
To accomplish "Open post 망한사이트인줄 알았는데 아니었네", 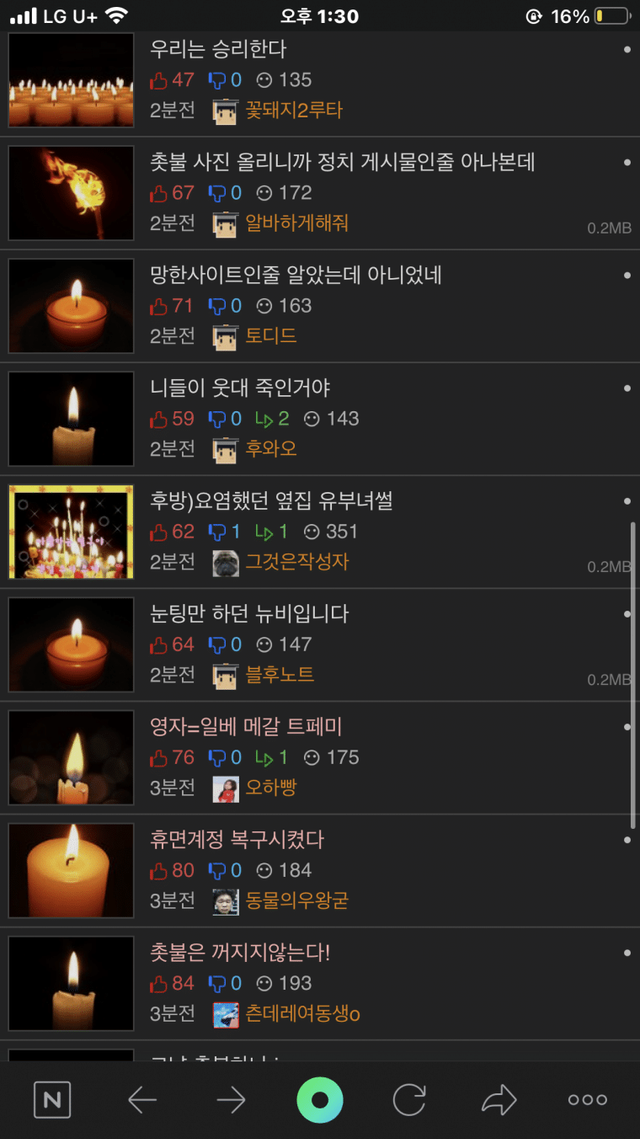I will [x=296, y=275].
